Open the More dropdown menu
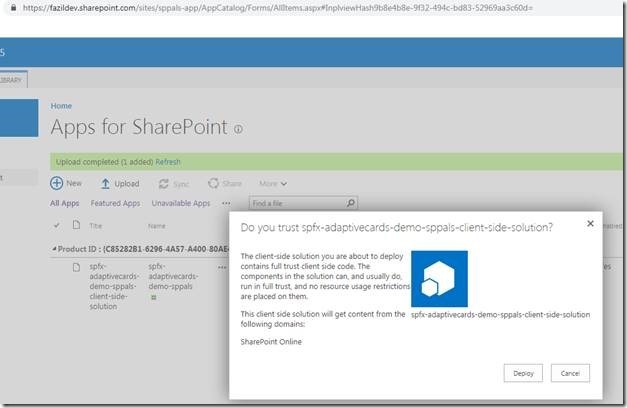The width and height of the screenshot is (627, 408). pos(272,183)
